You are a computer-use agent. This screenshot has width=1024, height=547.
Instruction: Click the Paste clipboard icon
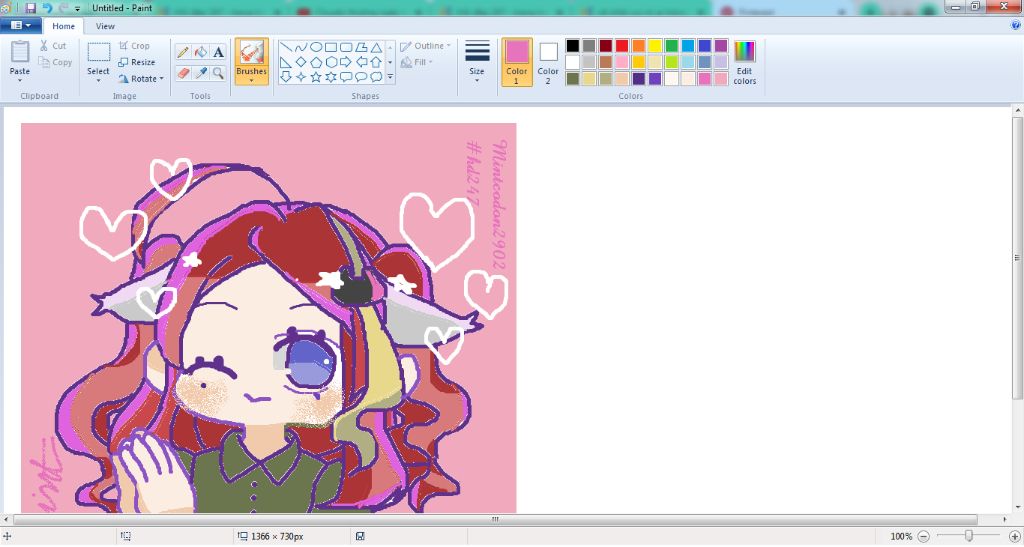[x=20, y=52]
